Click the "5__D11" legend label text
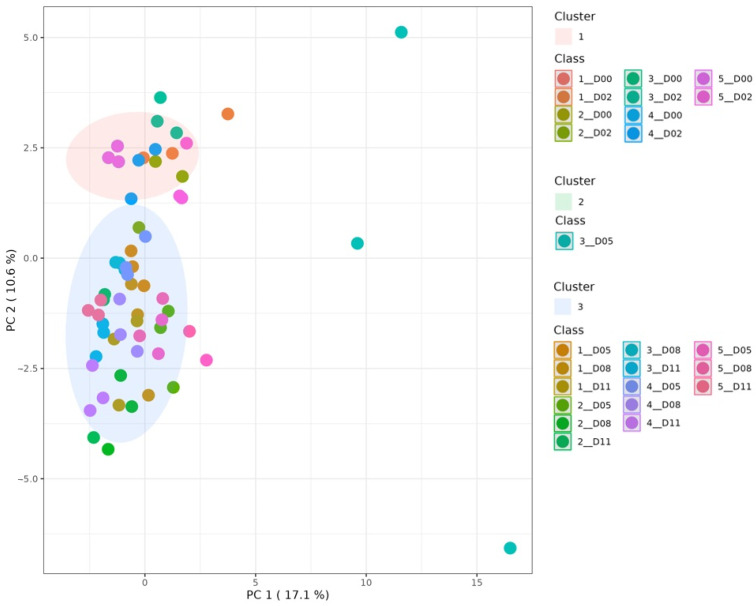 point(734,387)
